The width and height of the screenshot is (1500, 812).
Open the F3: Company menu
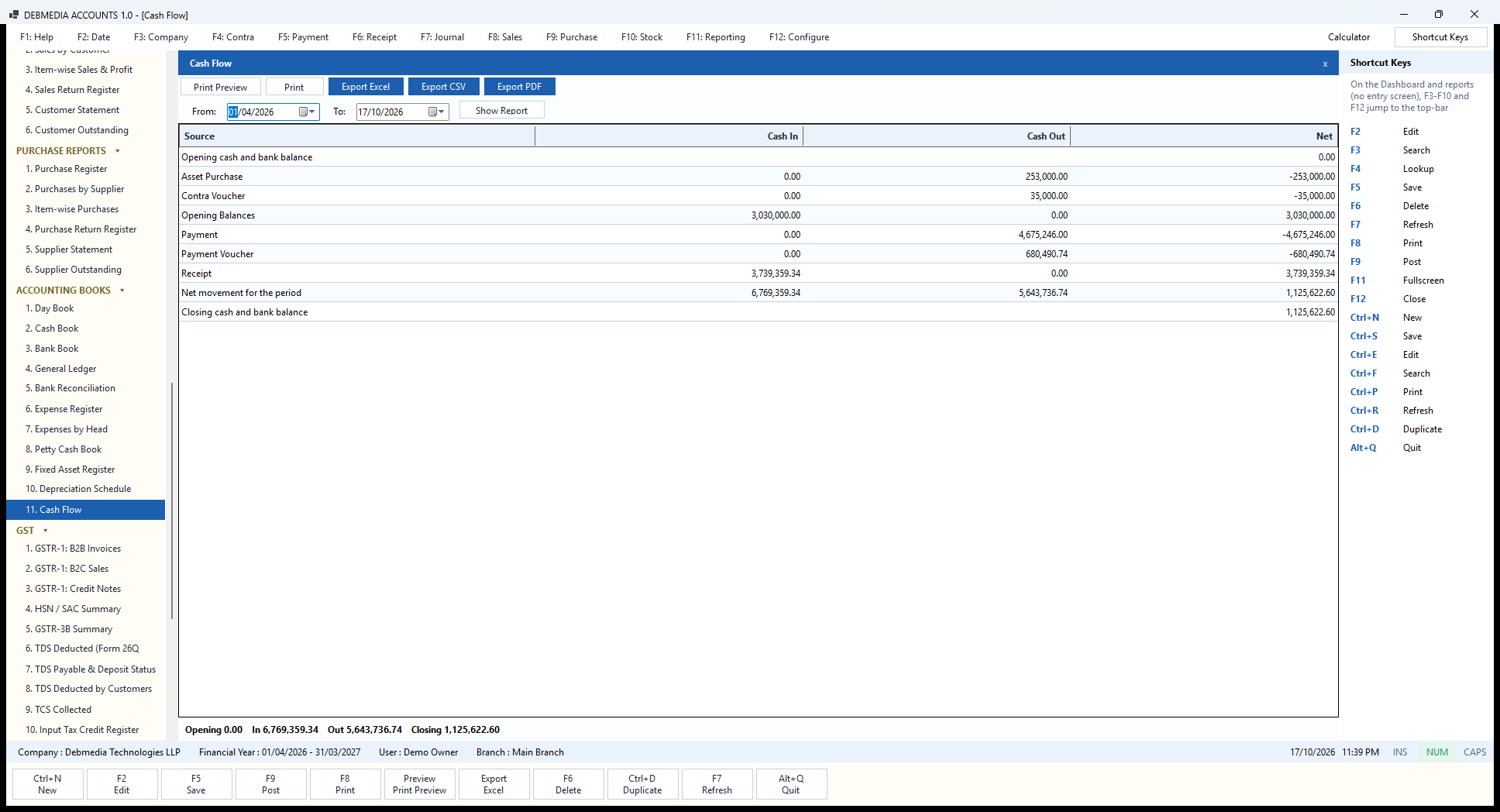coord(161,37)
